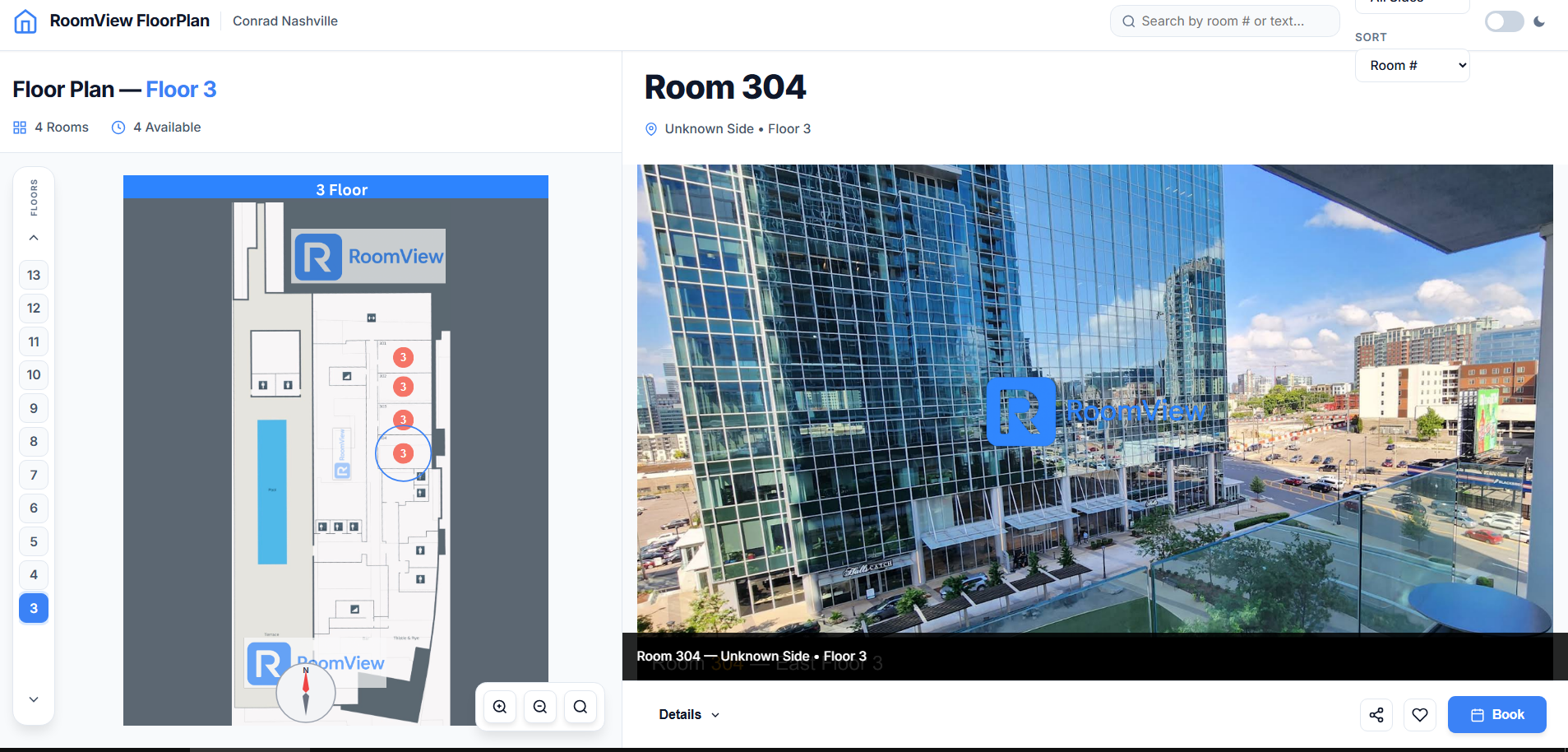The image size is (1568, 752).
Task: Switch to floor 13
Action: (x=34, y=275)
